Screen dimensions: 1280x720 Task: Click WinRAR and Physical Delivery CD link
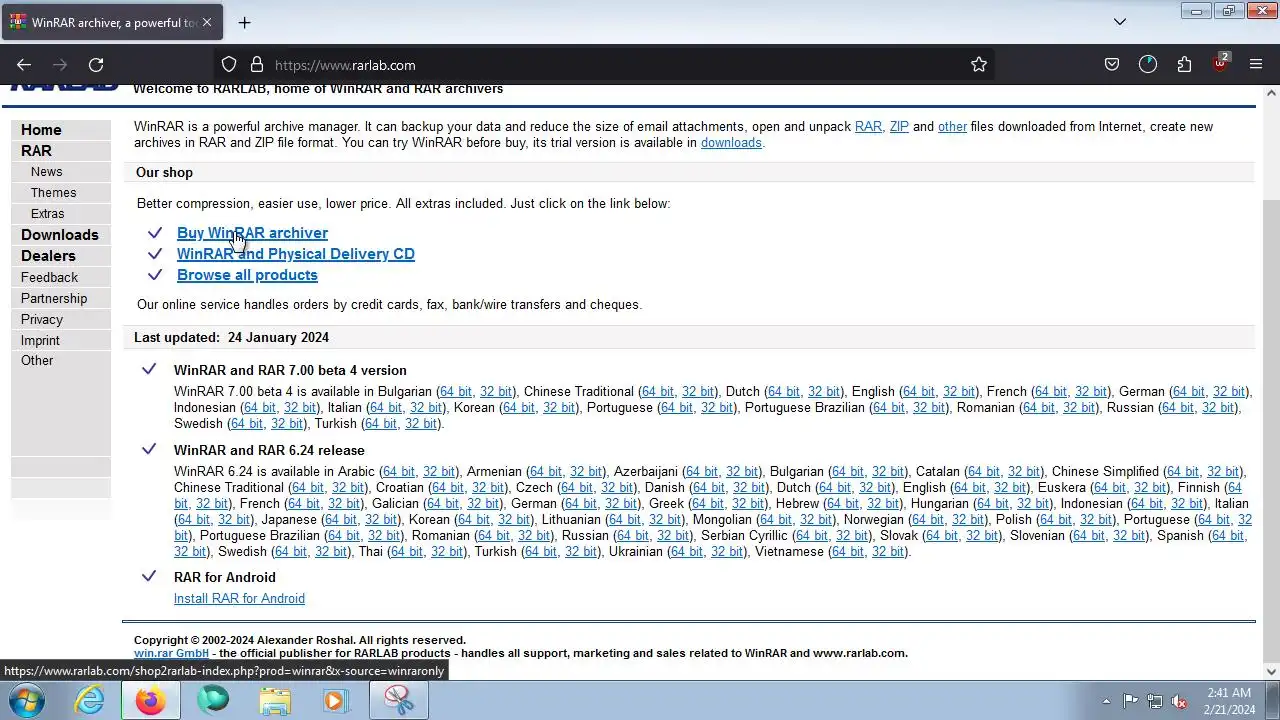[296, 254]
